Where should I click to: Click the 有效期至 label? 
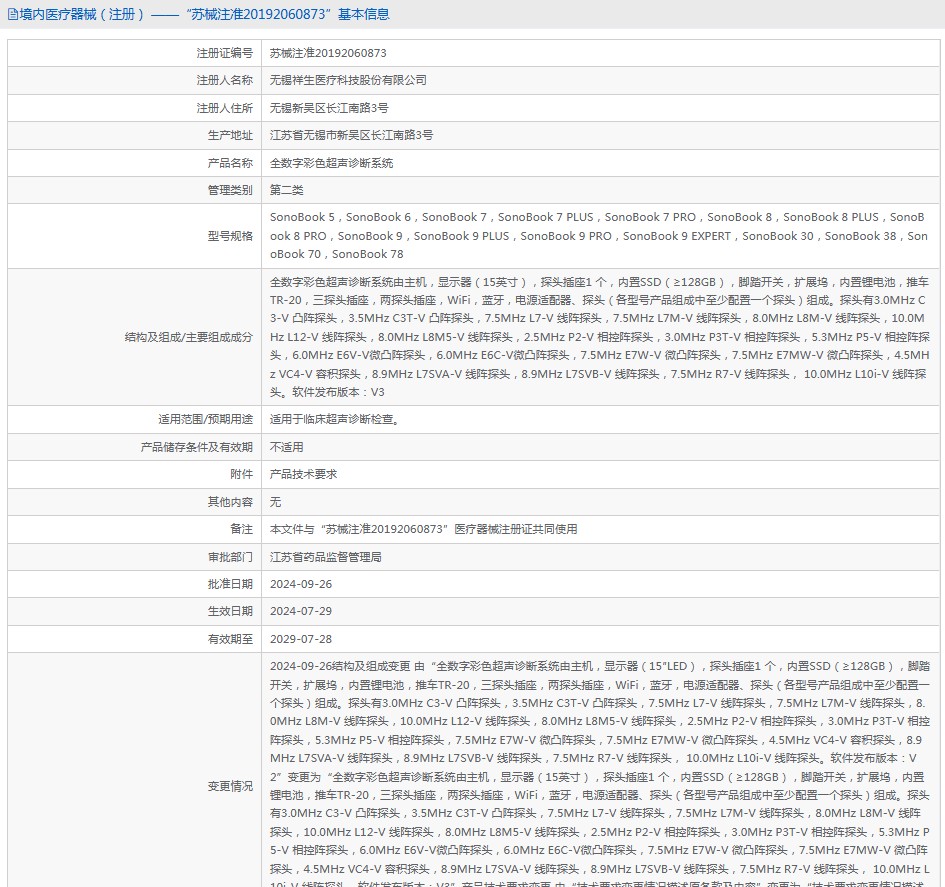230,639
